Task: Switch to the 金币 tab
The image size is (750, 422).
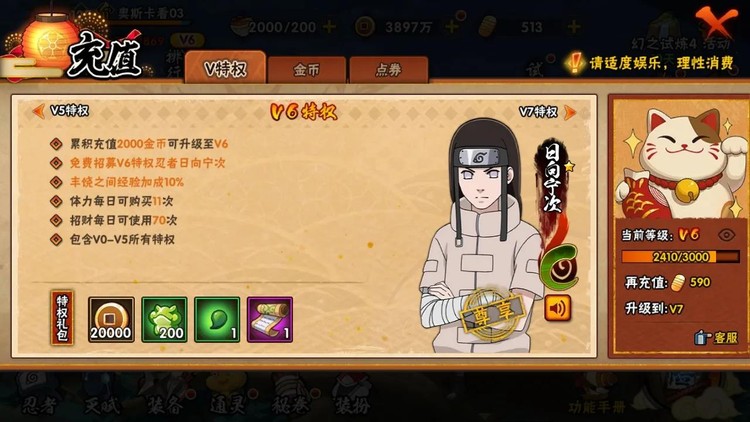Action: point(307,70)
